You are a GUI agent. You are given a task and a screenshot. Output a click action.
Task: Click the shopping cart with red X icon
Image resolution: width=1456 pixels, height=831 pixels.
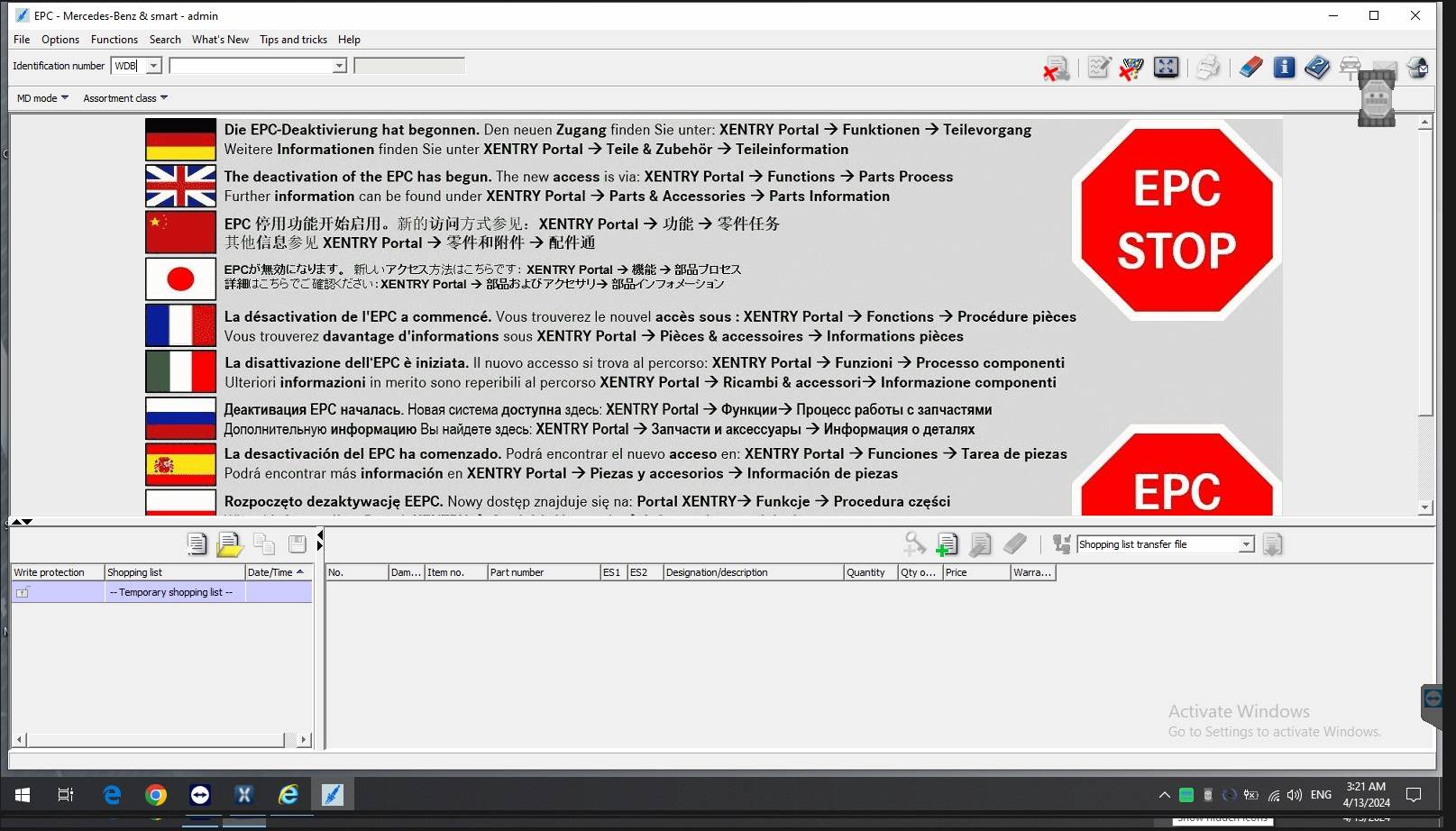click(1131, 68)
